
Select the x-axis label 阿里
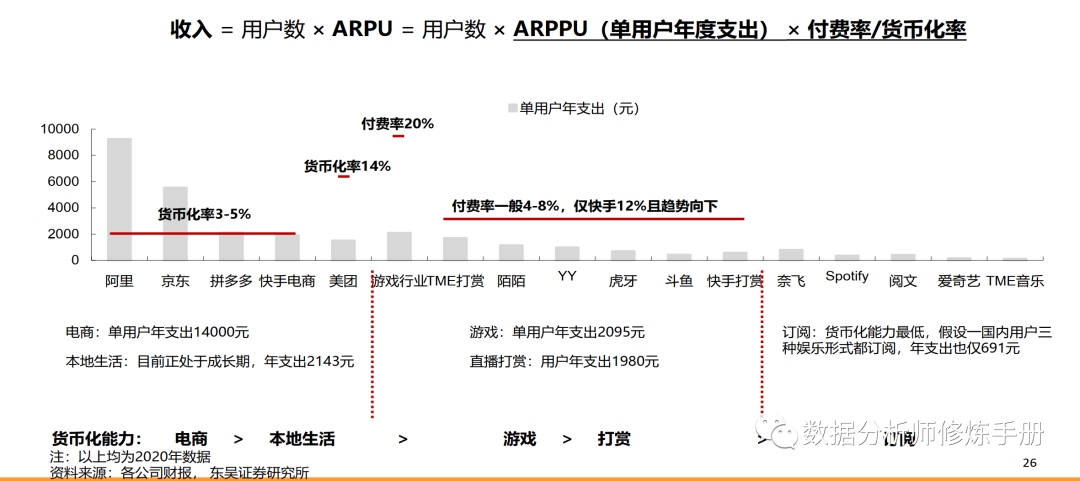click(x=119, y=281)
